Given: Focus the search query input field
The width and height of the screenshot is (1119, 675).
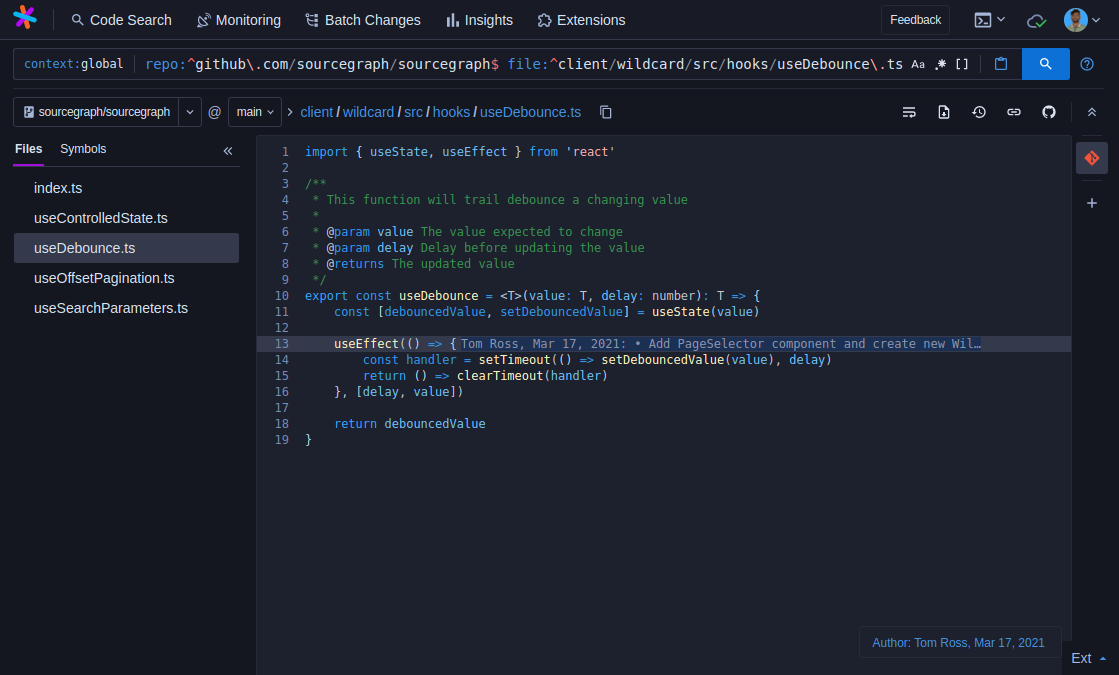Looking at the screenshot, I should [x=524, y=64].
